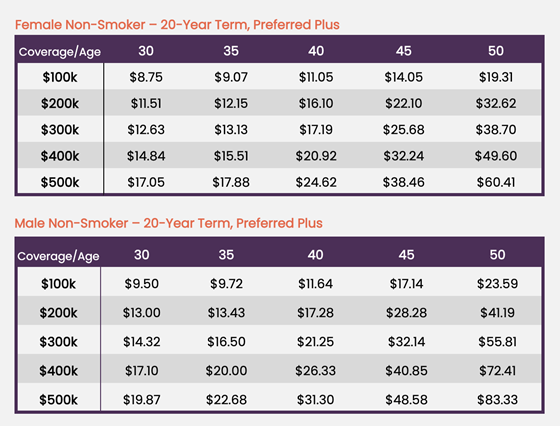Viewport: 560px width, 426px height.
Task: Select male $500k age 50 rate $83.33
Action: (x=497, y=400)
